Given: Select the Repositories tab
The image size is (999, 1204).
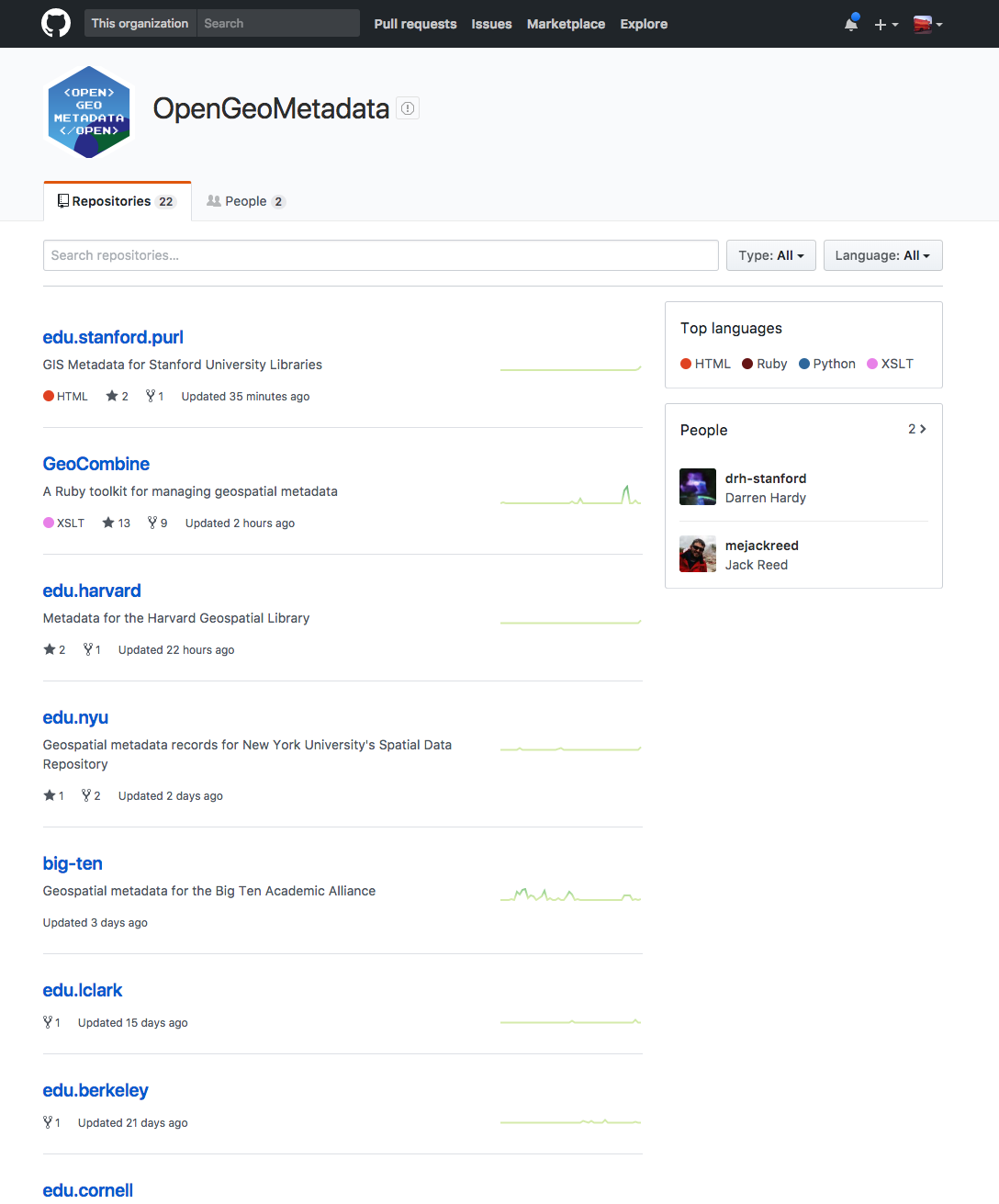Looking at the screenshot, I should click(118, 201).
